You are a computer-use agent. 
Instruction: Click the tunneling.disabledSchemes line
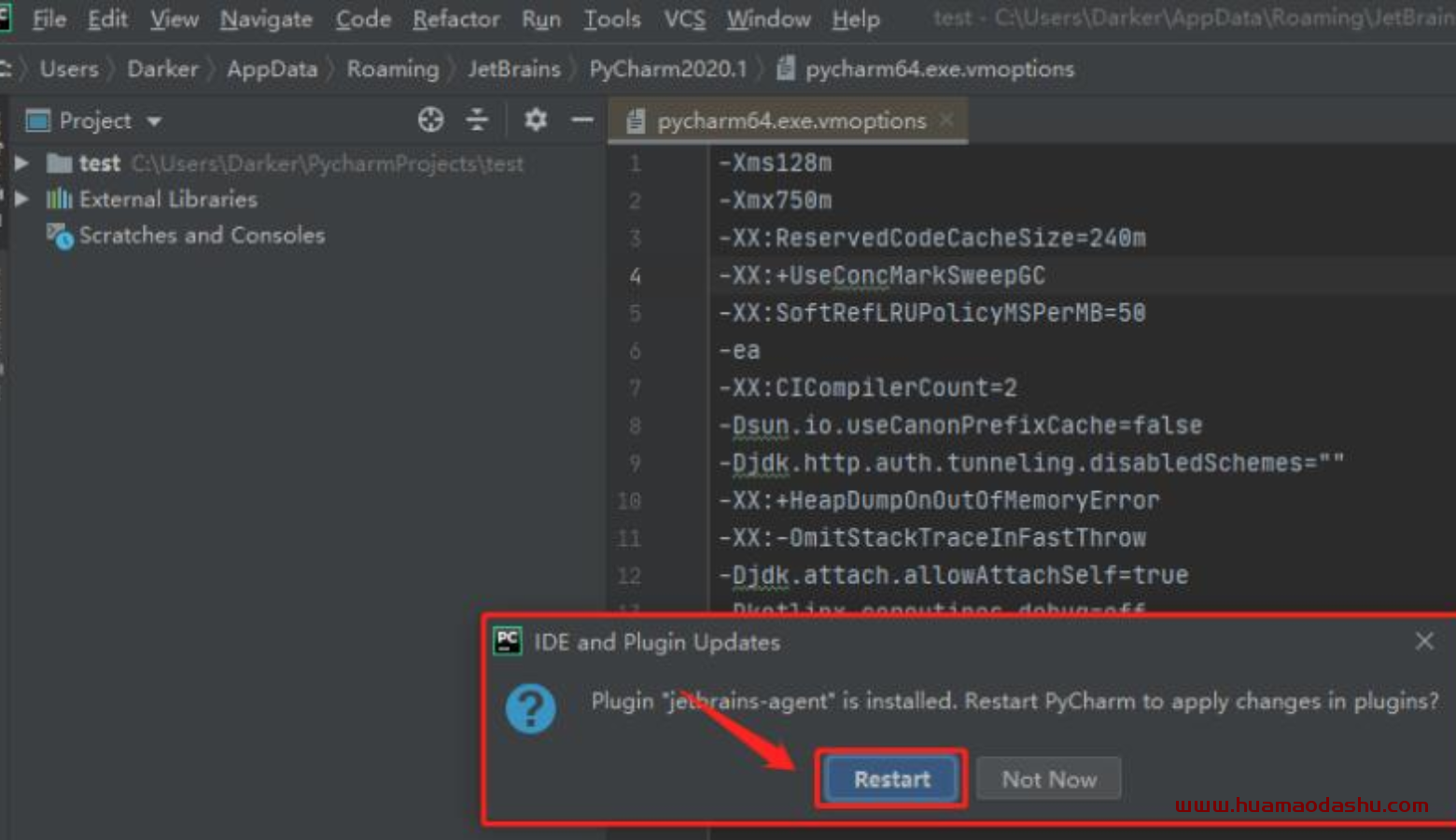click(1031, 463)
